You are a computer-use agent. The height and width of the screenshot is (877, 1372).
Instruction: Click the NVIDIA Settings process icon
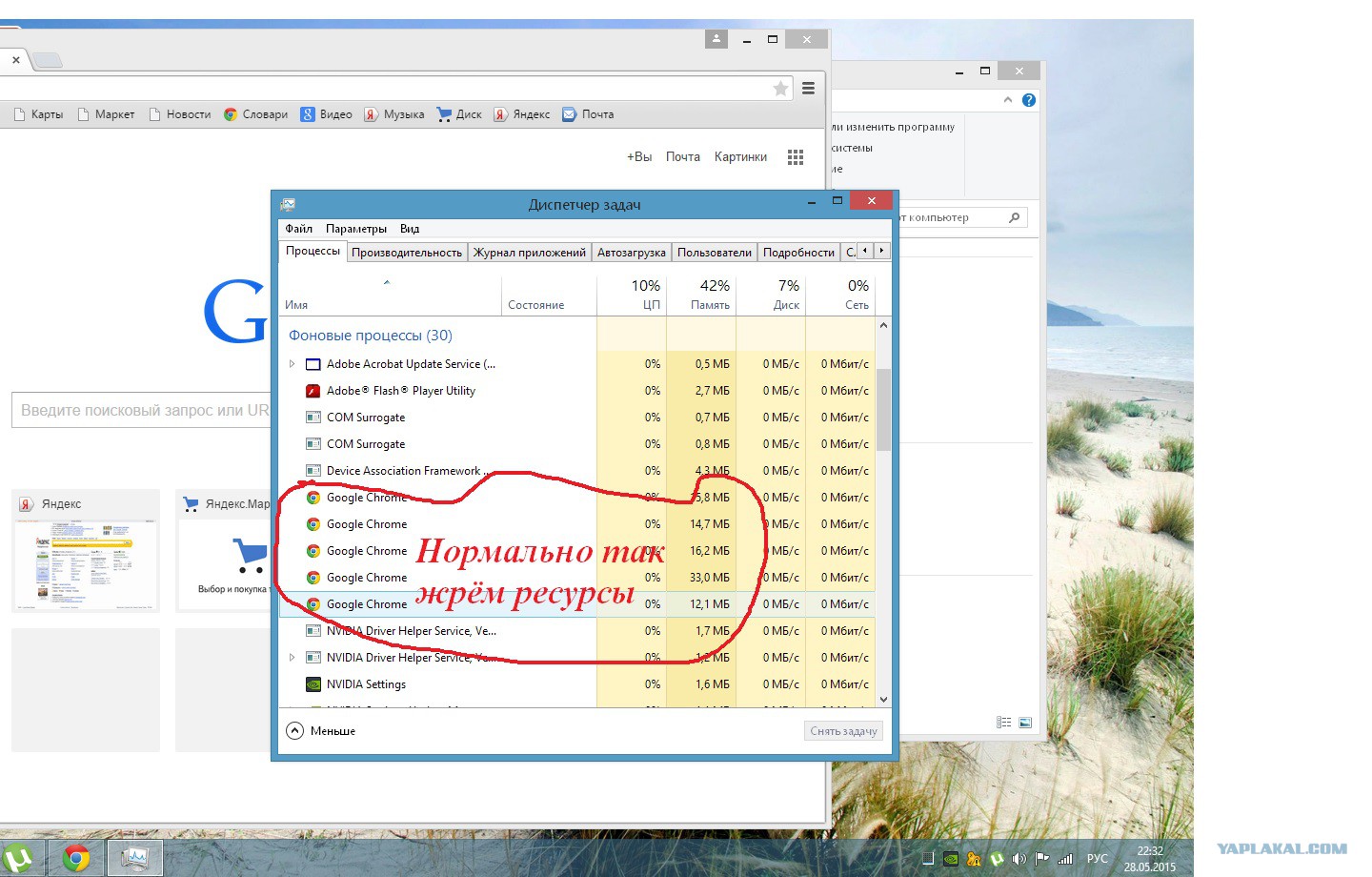coord(313,684)
